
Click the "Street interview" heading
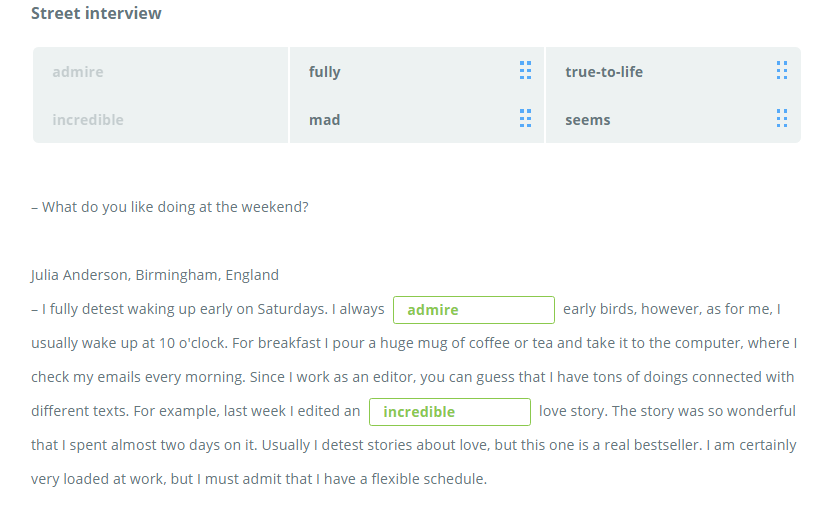click(x=96, y=13)
